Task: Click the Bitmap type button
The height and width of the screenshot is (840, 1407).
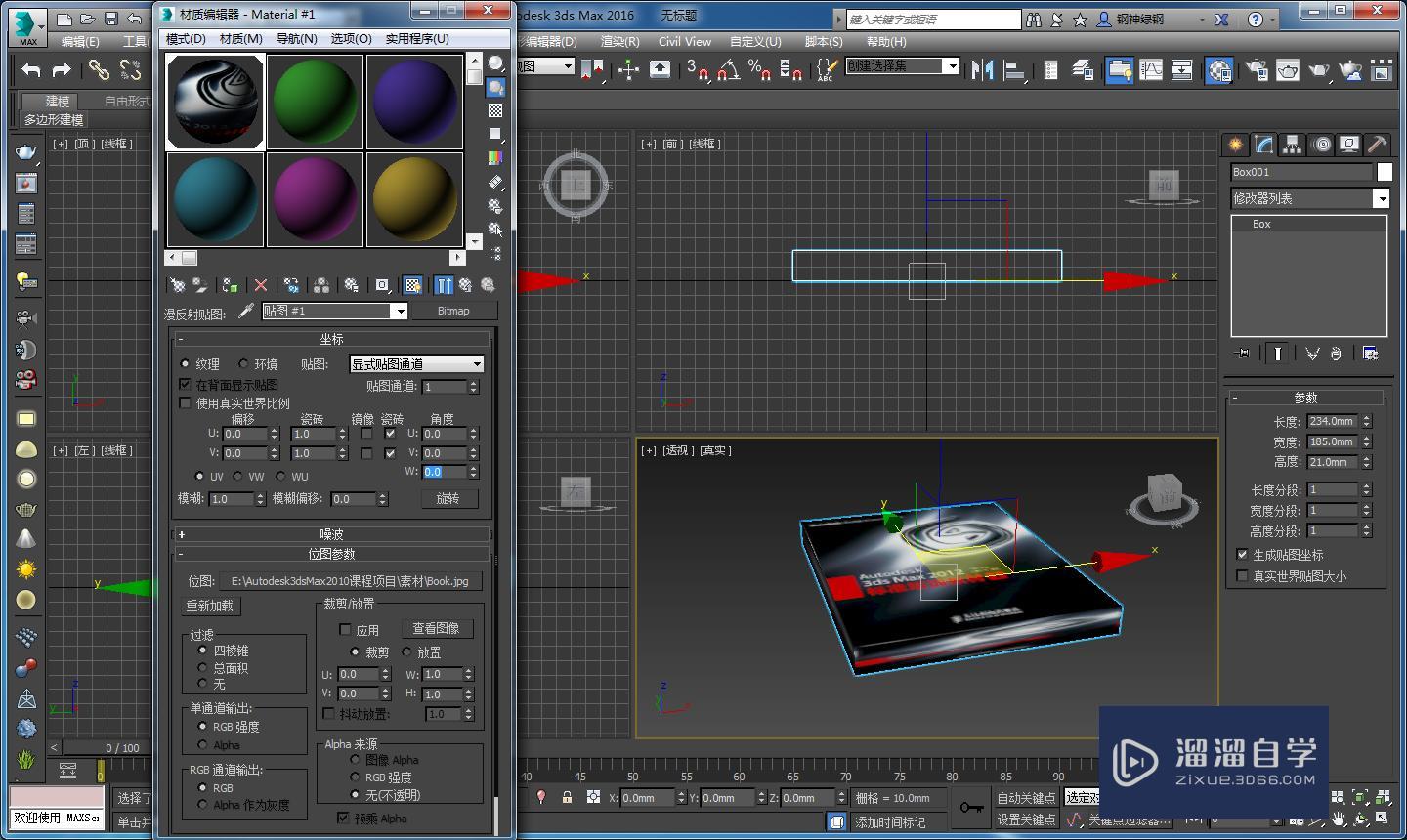Action: [x=453, y=311]
